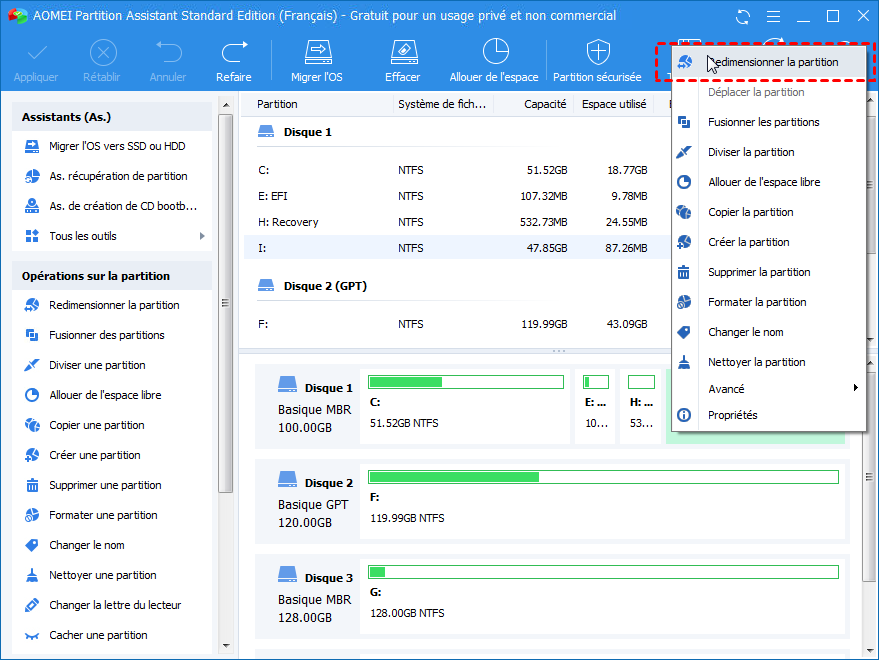The width and height of the screenshot is (879, 660).
Task: Click the Capacité column header
Action: (545, 104)
